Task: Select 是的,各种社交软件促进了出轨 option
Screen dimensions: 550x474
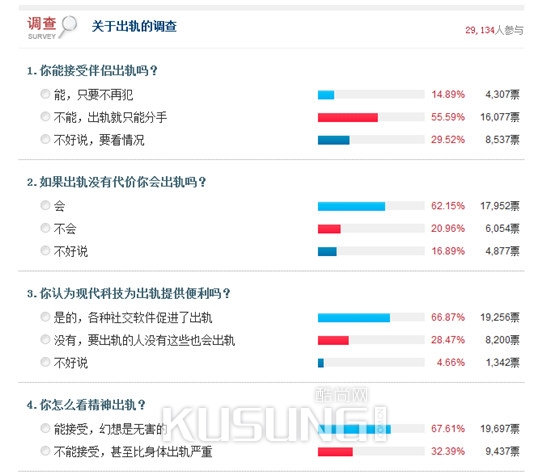Action: click(x=45, y=317)
